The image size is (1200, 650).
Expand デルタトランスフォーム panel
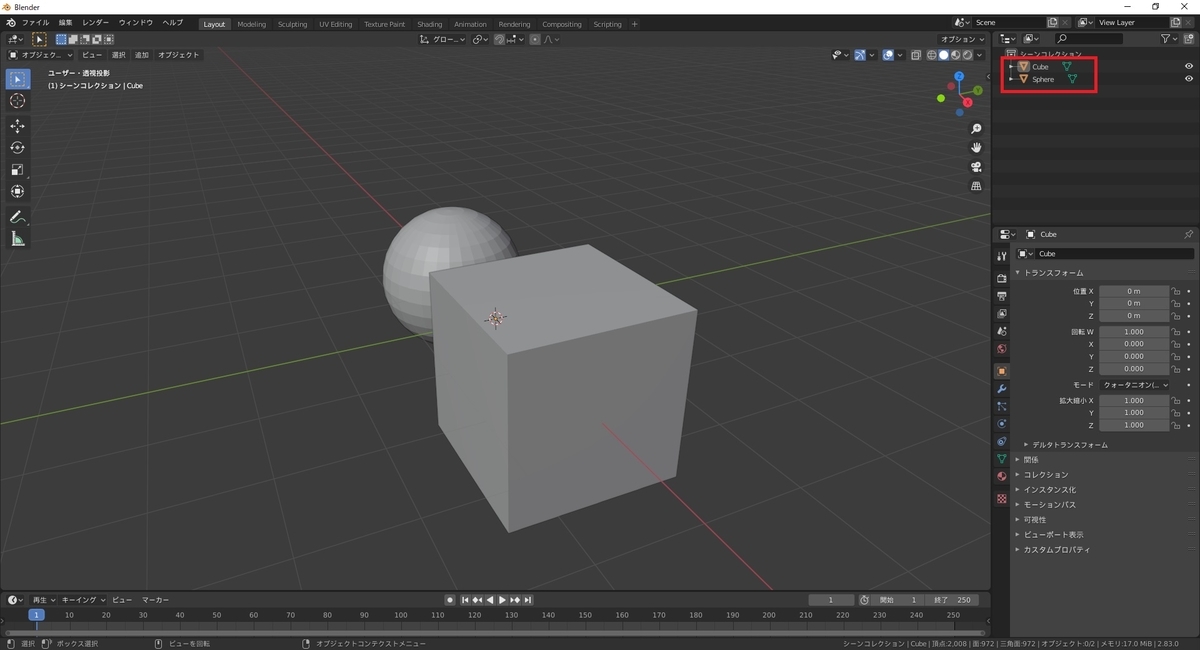pyautogui.click(x=1069, y=444)
